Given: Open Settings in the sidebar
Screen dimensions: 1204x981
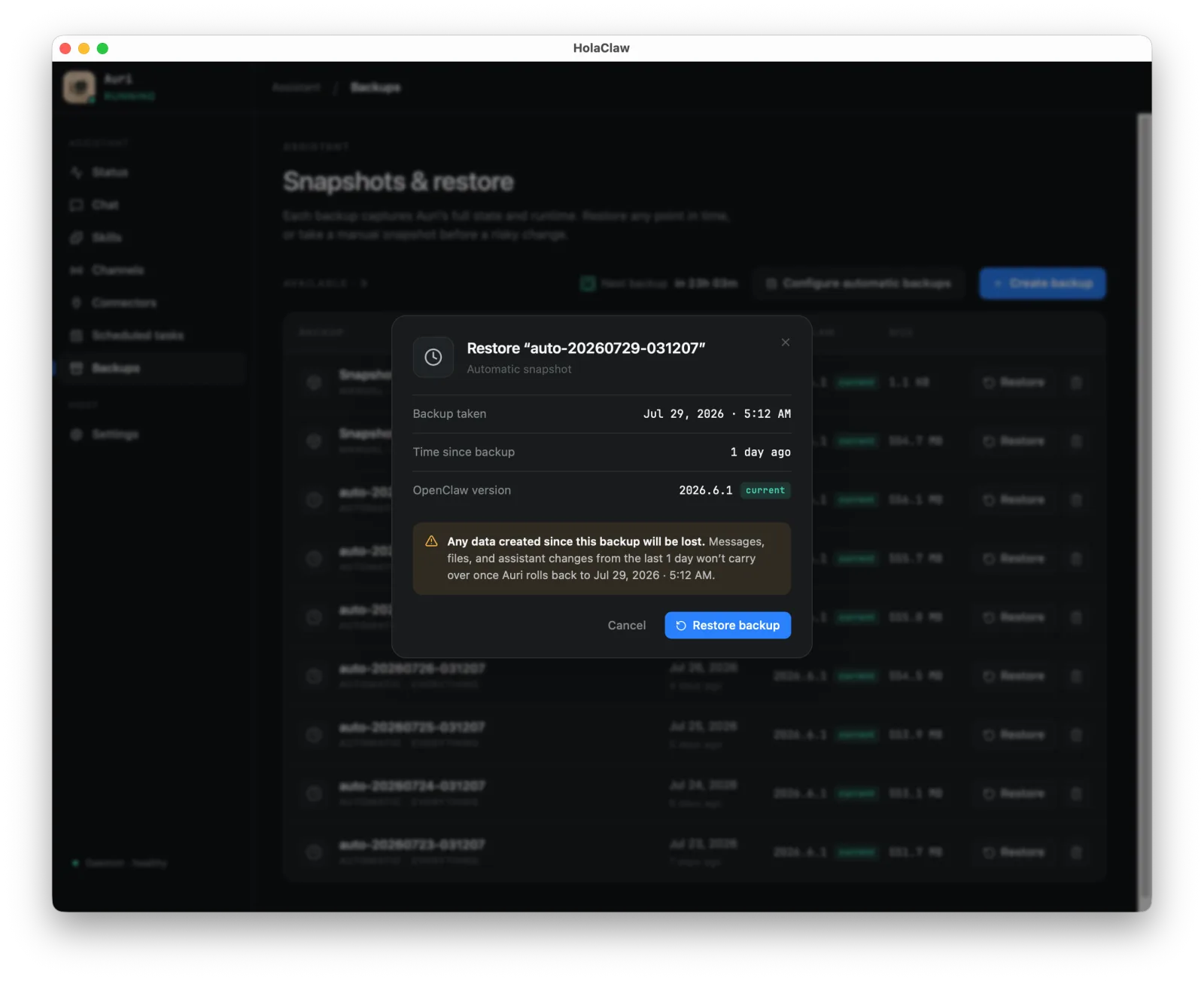Looking at the screenshot, I should coord(153,434).
